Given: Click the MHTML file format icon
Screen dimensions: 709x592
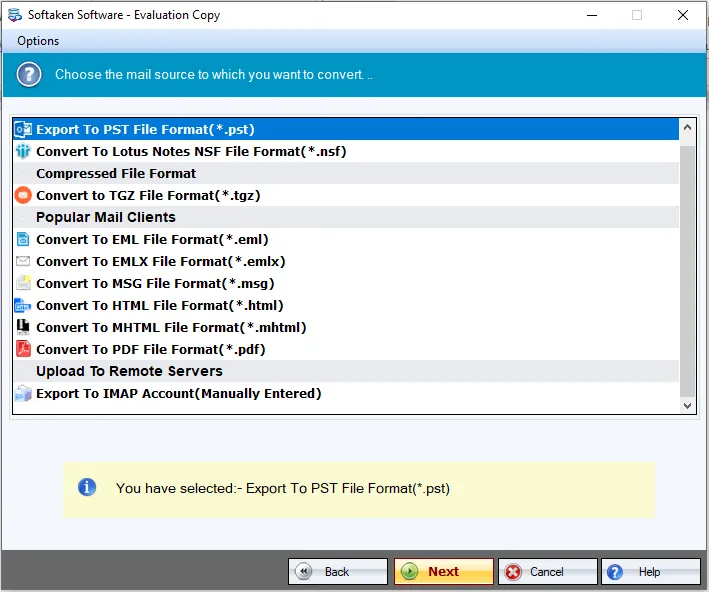Looking at the screenshot, I should click(x=23, y=327).
